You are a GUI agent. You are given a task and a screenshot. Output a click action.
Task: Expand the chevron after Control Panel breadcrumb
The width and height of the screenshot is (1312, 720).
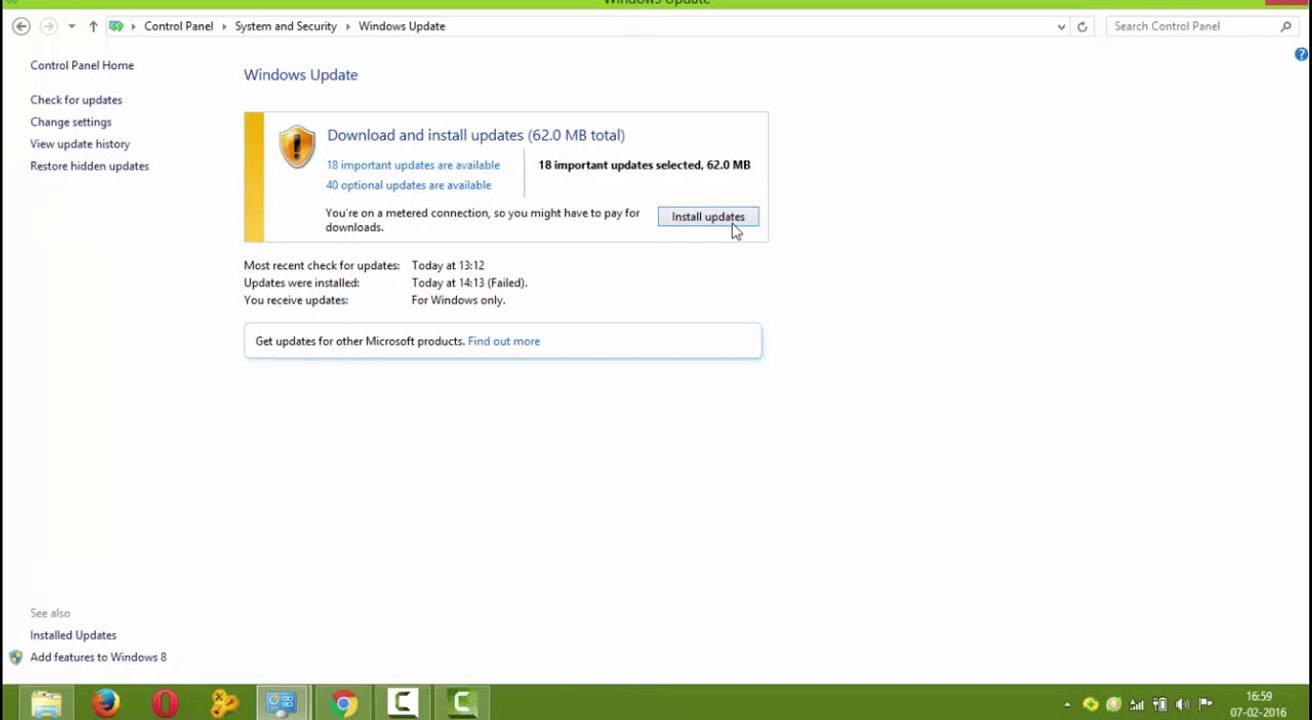(x=224, y=26)
